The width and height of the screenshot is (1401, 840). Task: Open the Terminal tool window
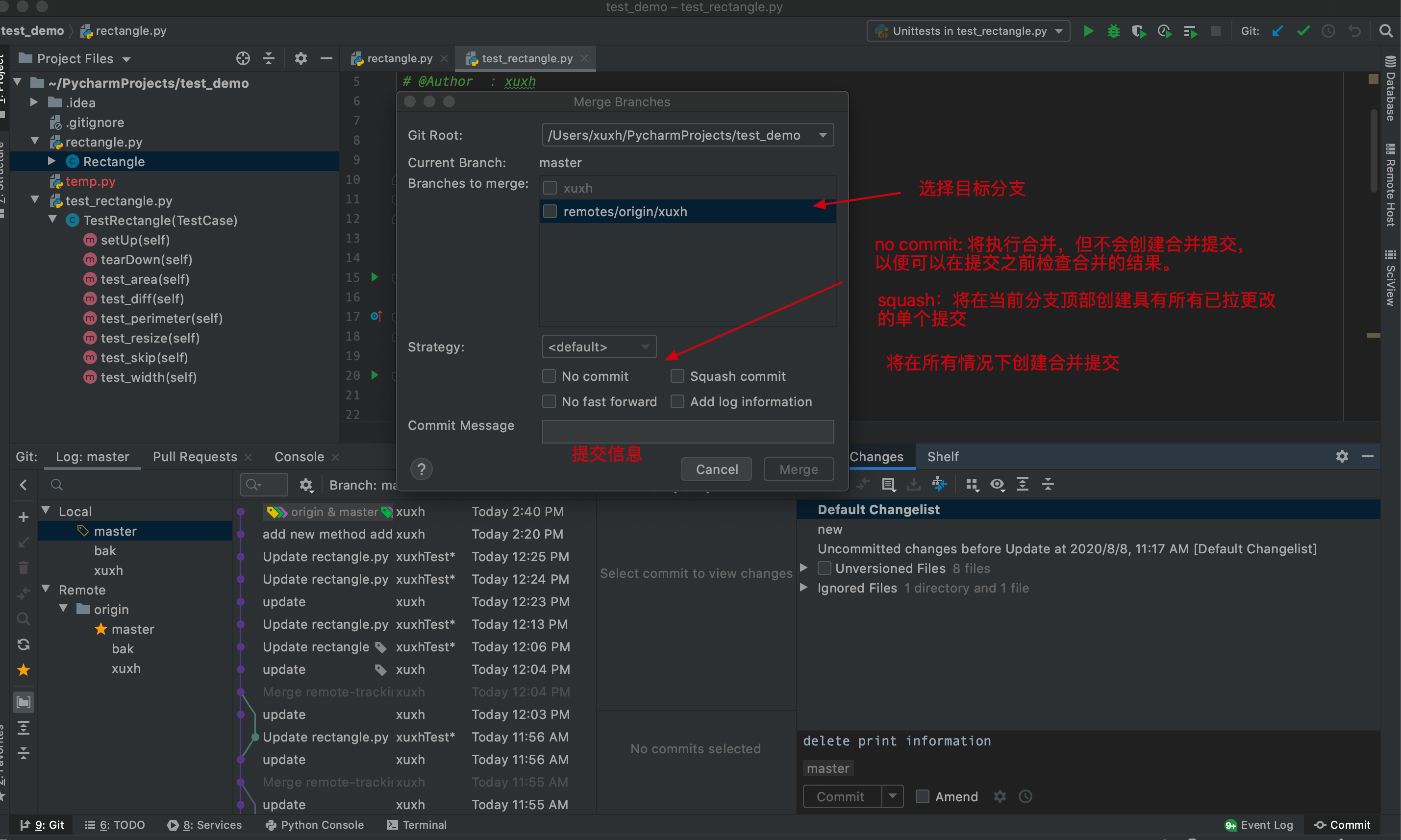[x=417, y=825]
